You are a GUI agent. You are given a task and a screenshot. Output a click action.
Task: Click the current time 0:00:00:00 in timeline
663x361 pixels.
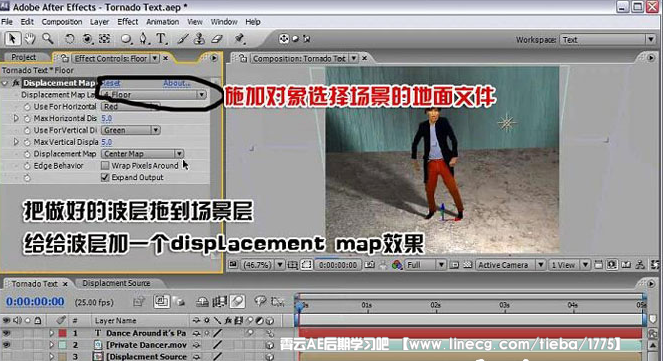point(35,301)
